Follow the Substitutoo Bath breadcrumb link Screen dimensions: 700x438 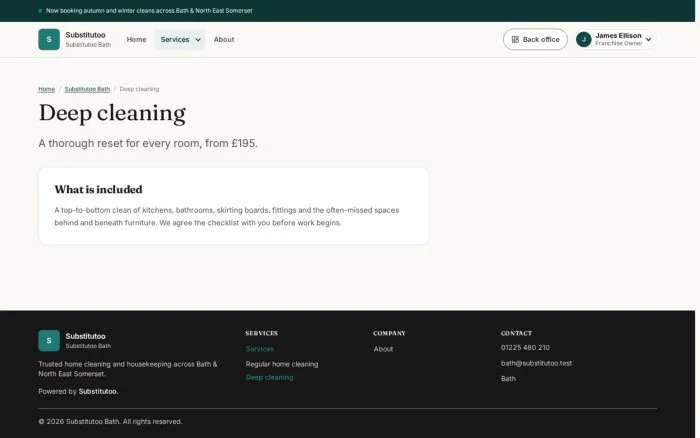(x=87, y=89)
